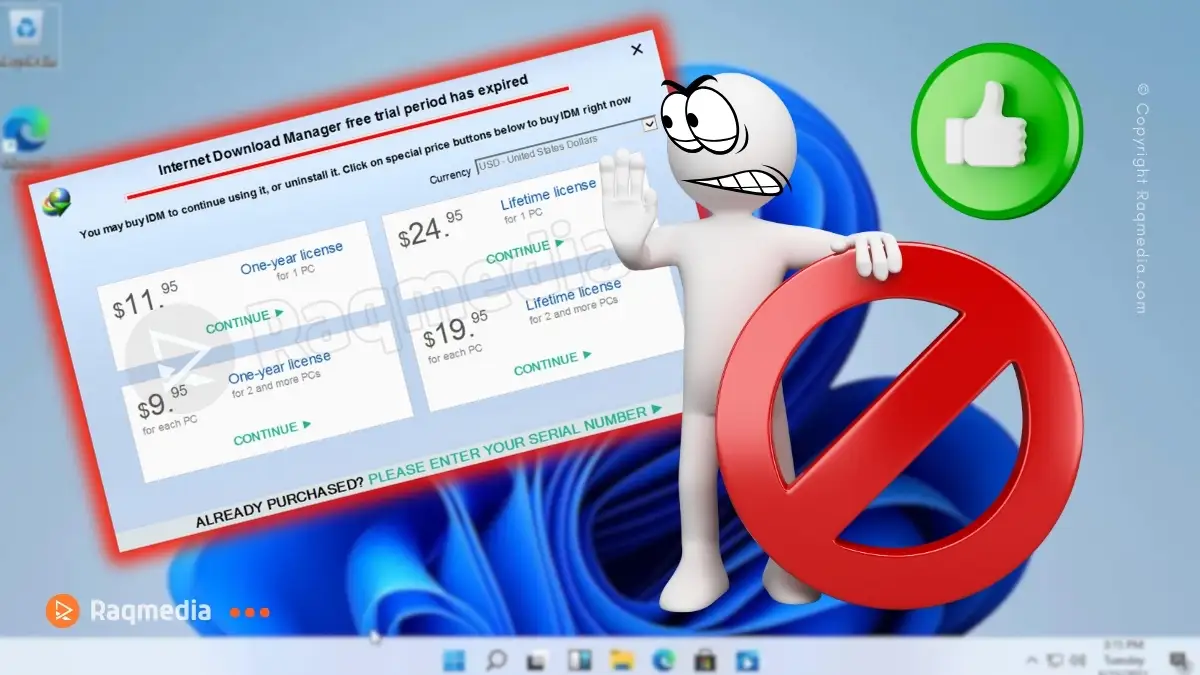Image resolution: width=1200 pixels, height=675 pixels.
Task: Click CONTINUE under the $24.95 lifetime license
Action: click(x=520, y=248)
